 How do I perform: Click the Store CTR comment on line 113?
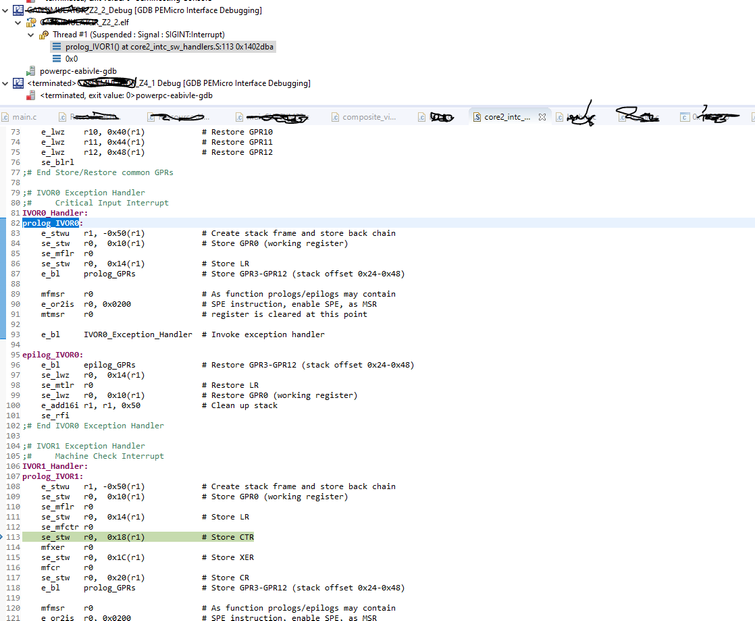tap(228, 537)
